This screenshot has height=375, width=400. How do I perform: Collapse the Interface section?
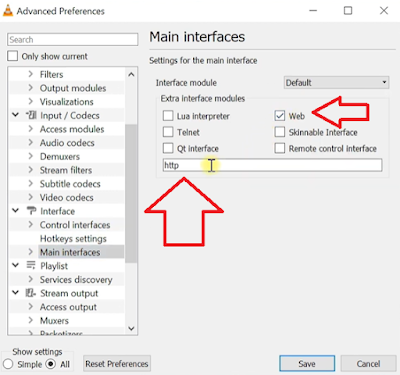pyautogui.click(x=15, y=211)
